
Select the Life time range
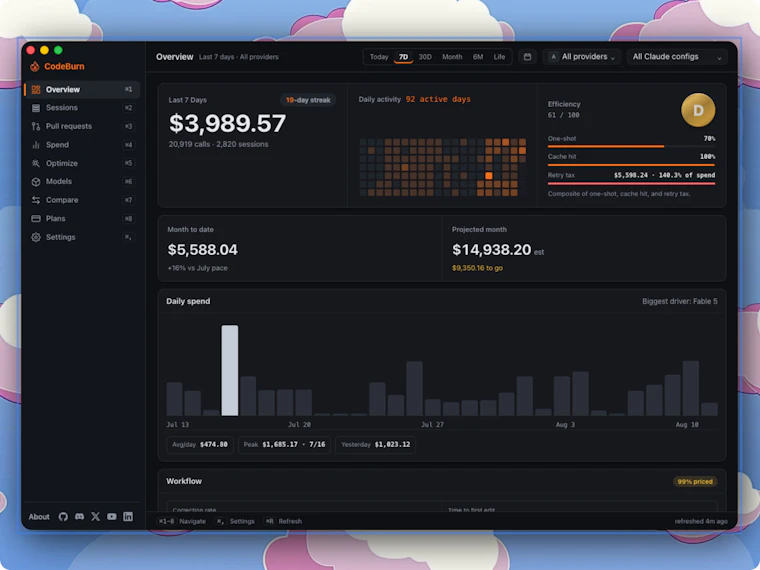tap(499, 57)
